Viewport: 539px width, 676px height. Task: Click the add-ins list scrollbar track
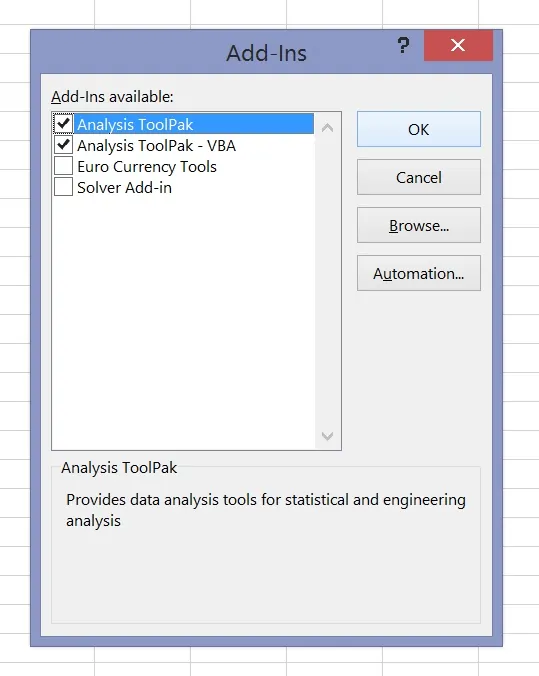coord(327,282)
